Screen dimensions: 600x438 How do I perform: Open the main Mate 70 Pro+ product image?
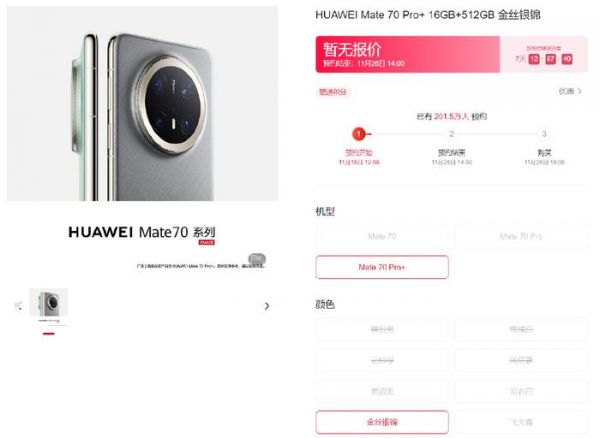pyautogui.click(x=142, y=103)
